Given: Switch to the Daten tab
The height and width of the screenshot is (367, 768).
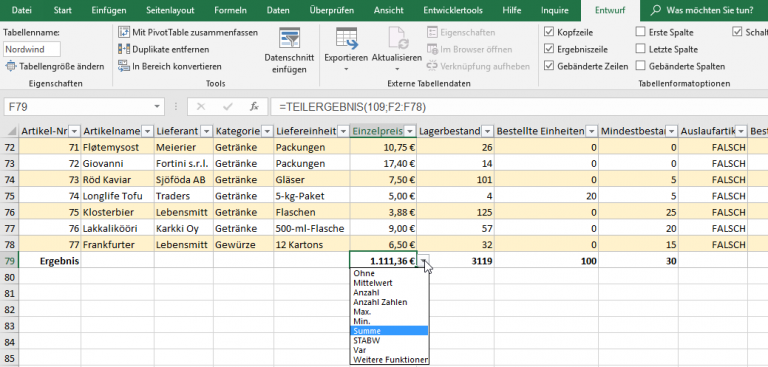Looking at the screenshot, I should click(x=278, y=10).
